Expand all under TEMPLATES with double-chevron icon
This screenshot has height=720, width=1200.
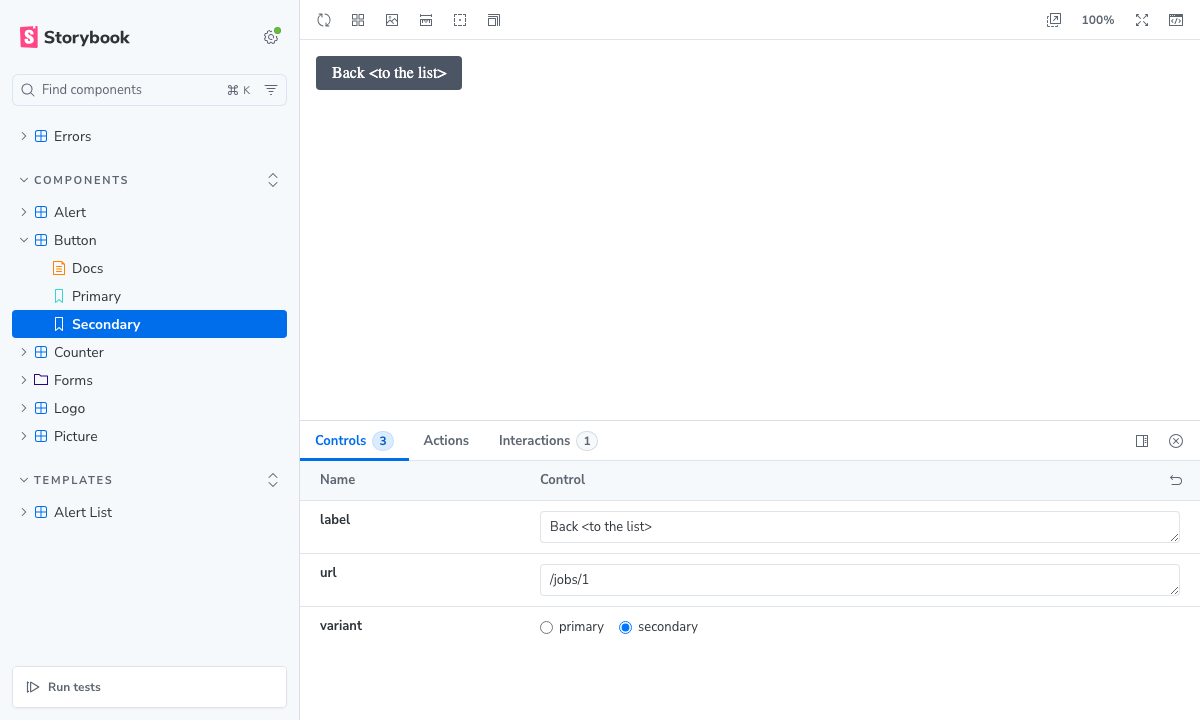click(273, 480)
